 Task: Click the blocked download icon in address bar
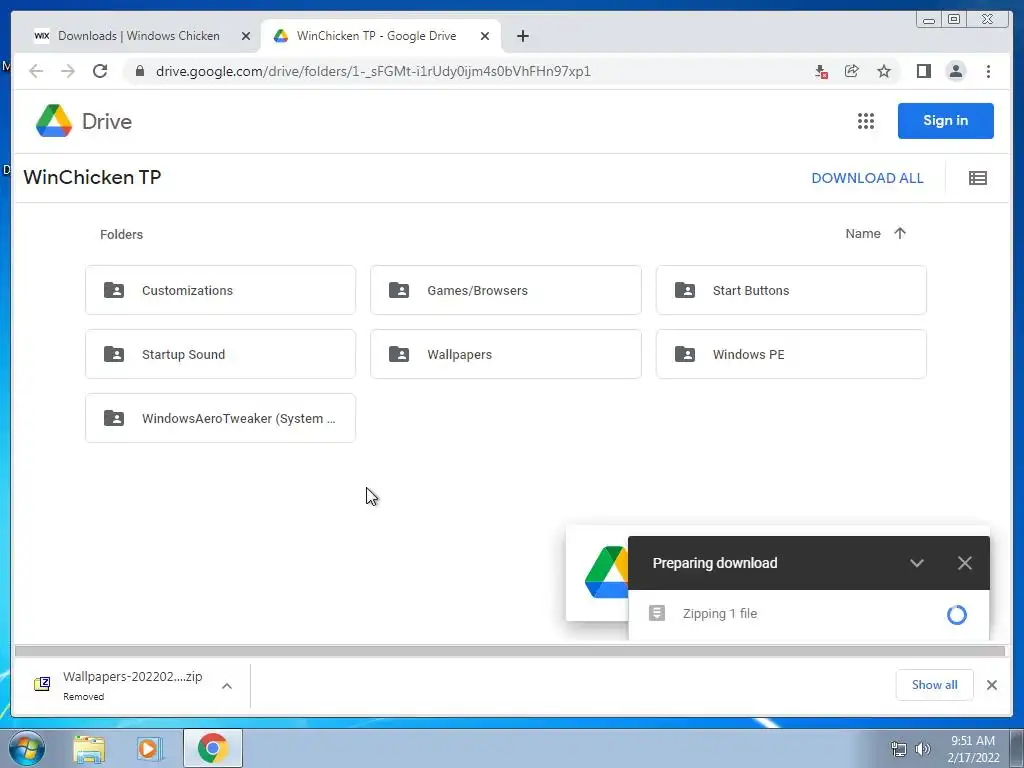pyautogui.click(x=822, y=71)
